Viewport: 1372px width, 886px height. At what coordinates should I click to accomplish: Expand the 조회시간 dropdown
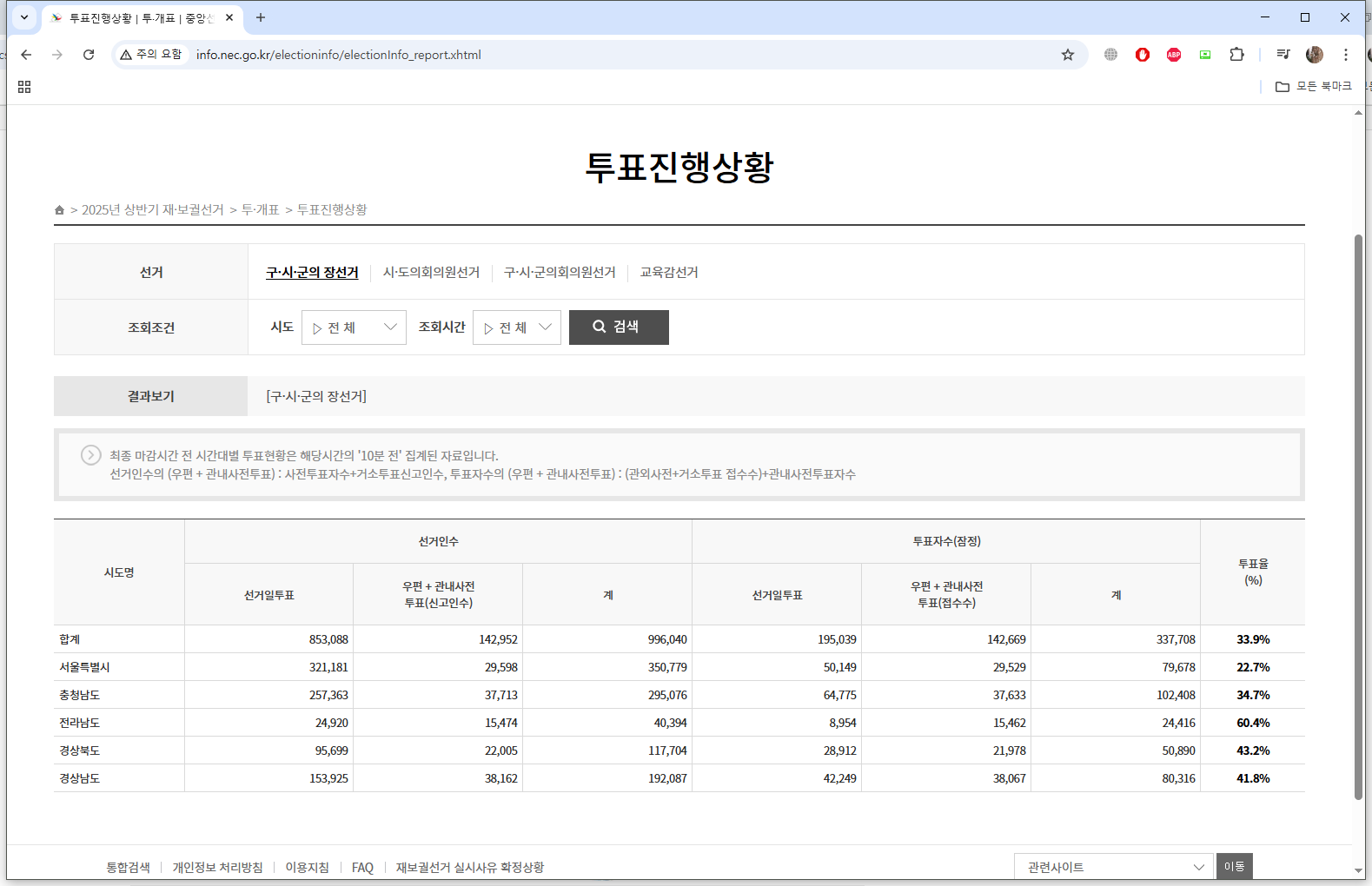[x=517, y=327]
